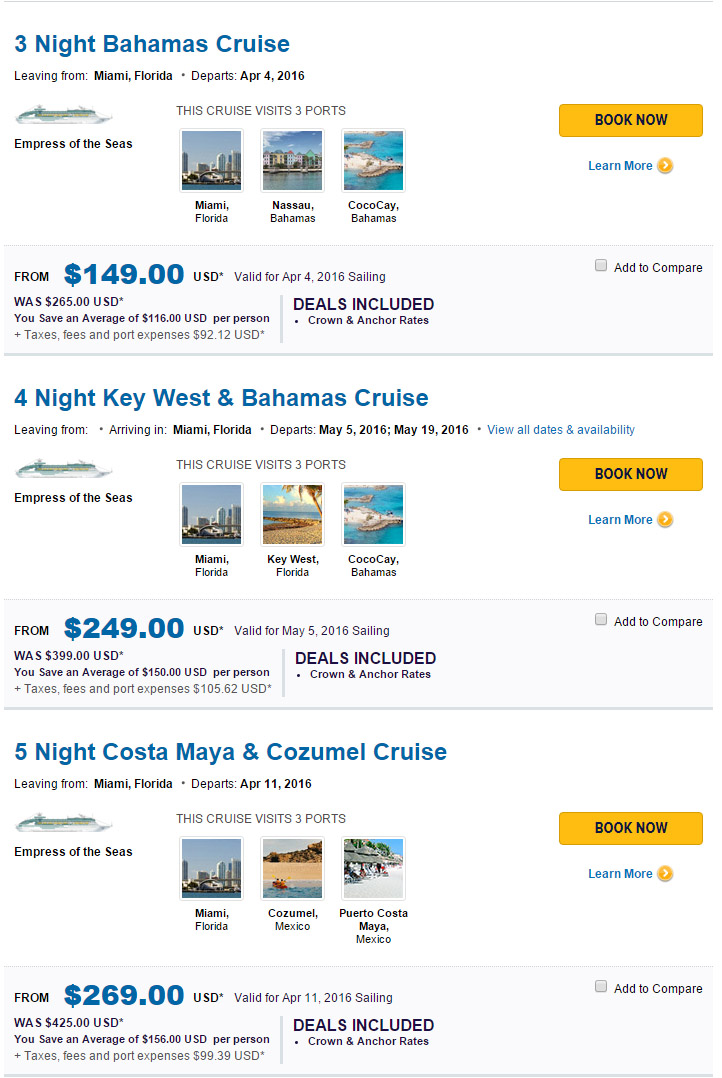Click the orange arrow icon beside the first Learn More

665,166
